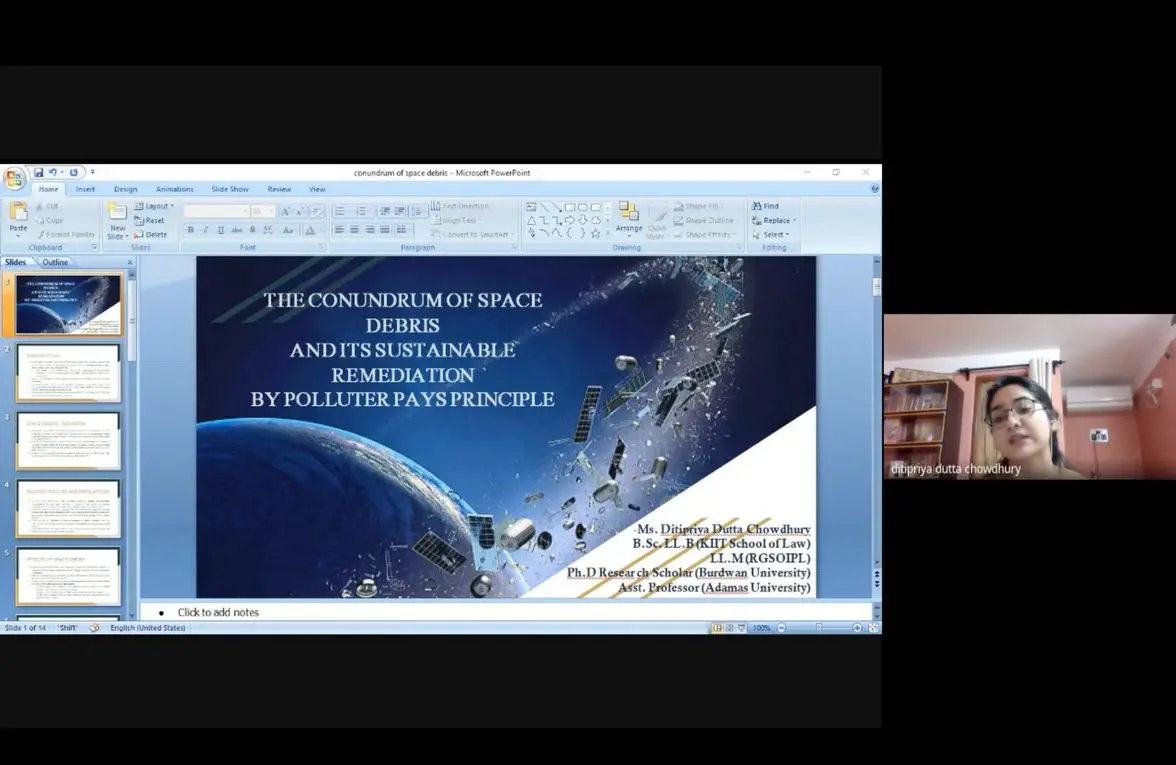Select slide 3 thumbnail

[68, 440]
